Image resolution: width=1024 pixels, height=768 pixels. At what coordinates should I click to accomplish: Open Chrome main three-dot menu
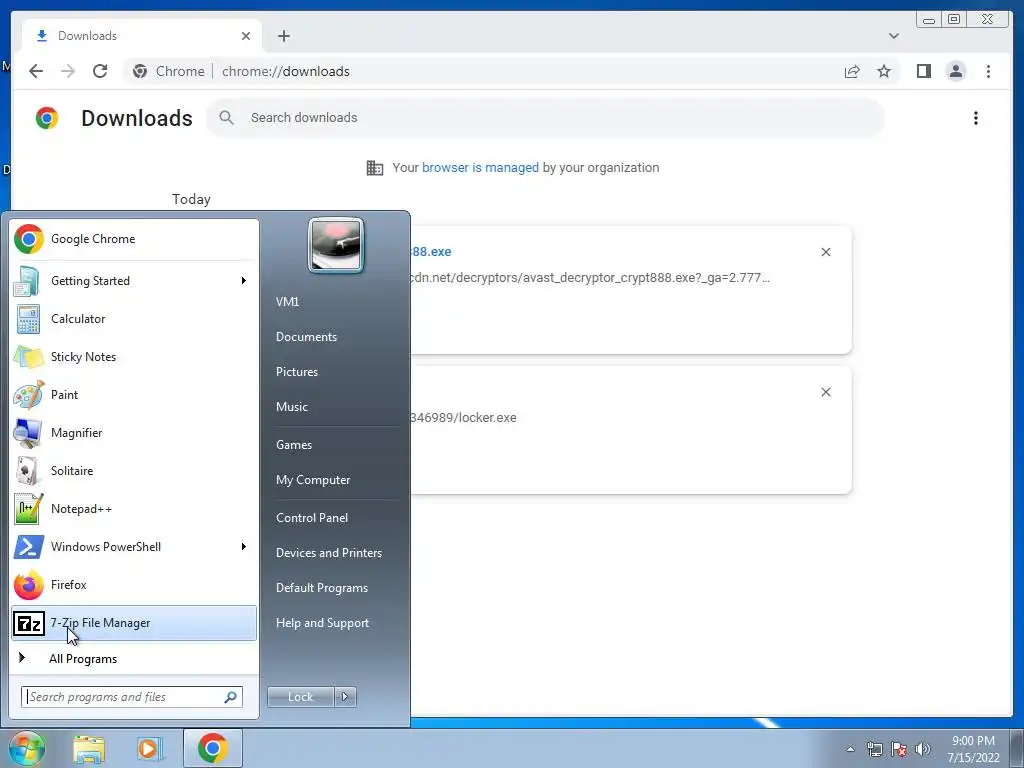(988, 71)
